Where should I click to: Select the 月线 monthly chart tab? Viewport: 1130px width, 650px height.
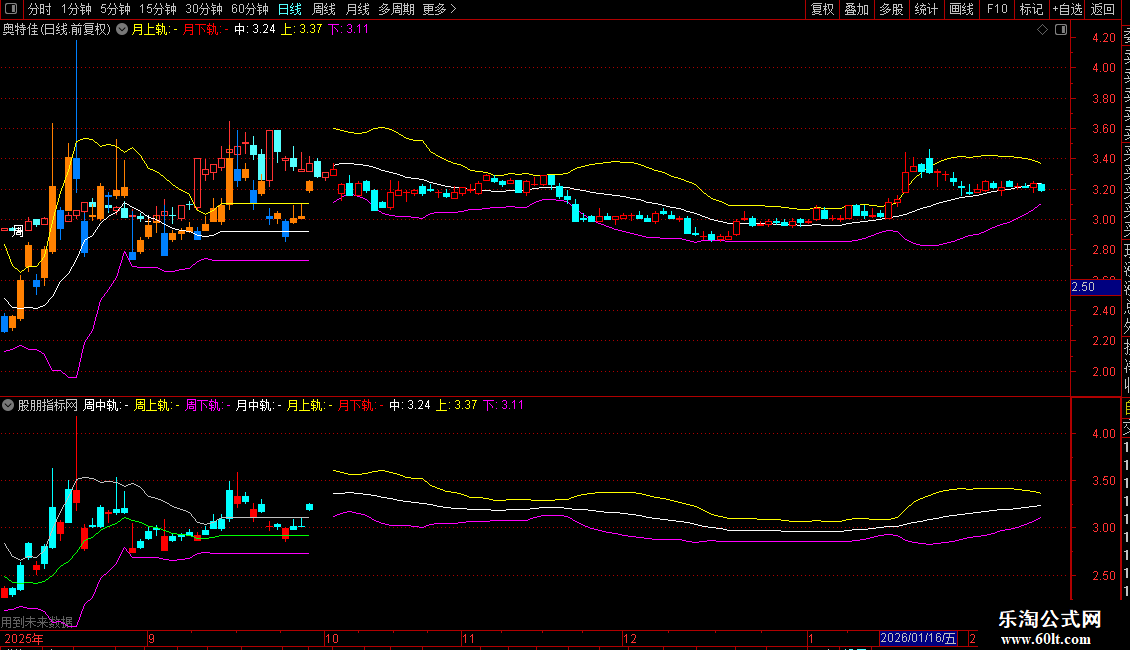point(357,9)
